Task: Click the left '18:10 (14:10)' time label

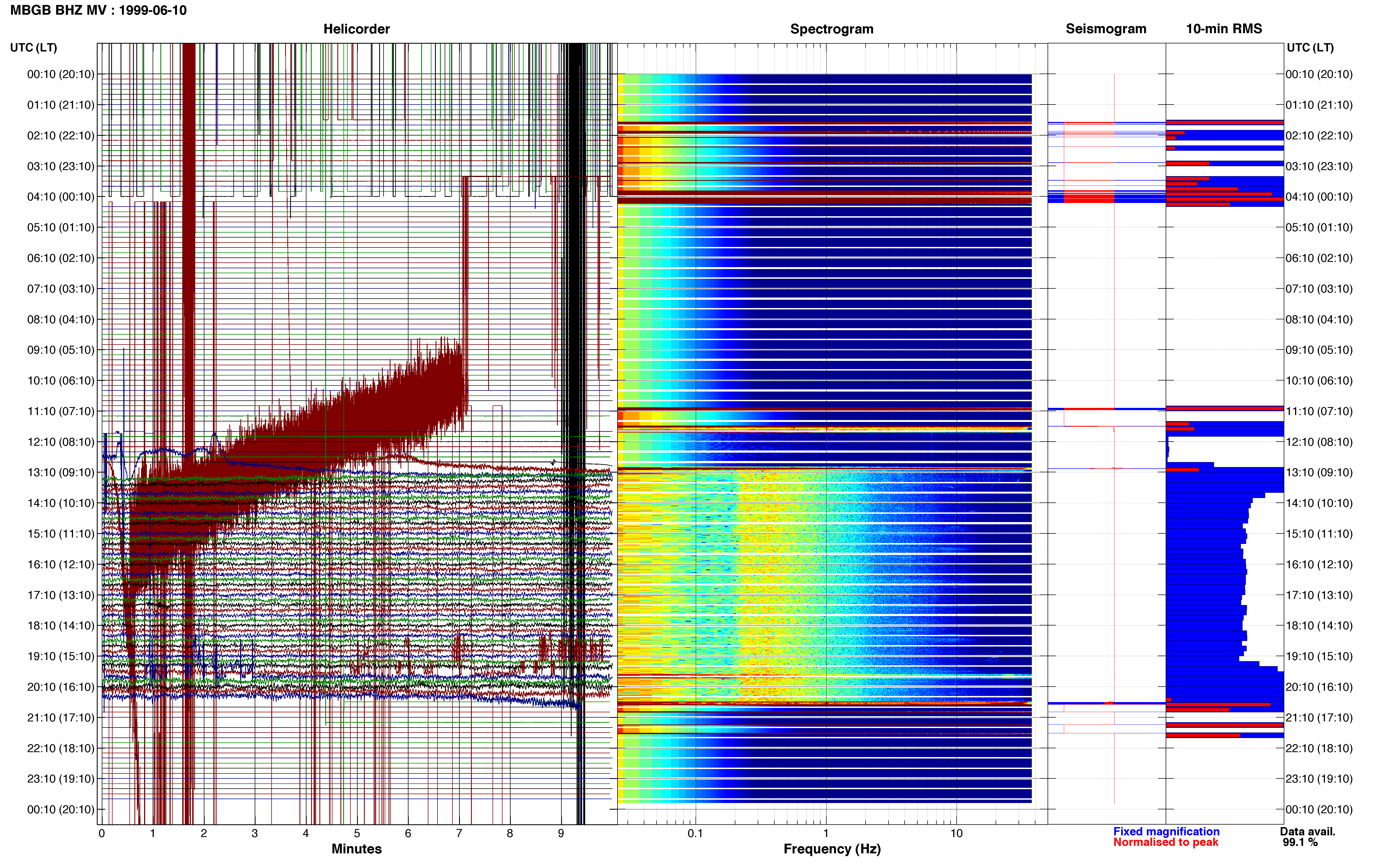Action: 61,626
